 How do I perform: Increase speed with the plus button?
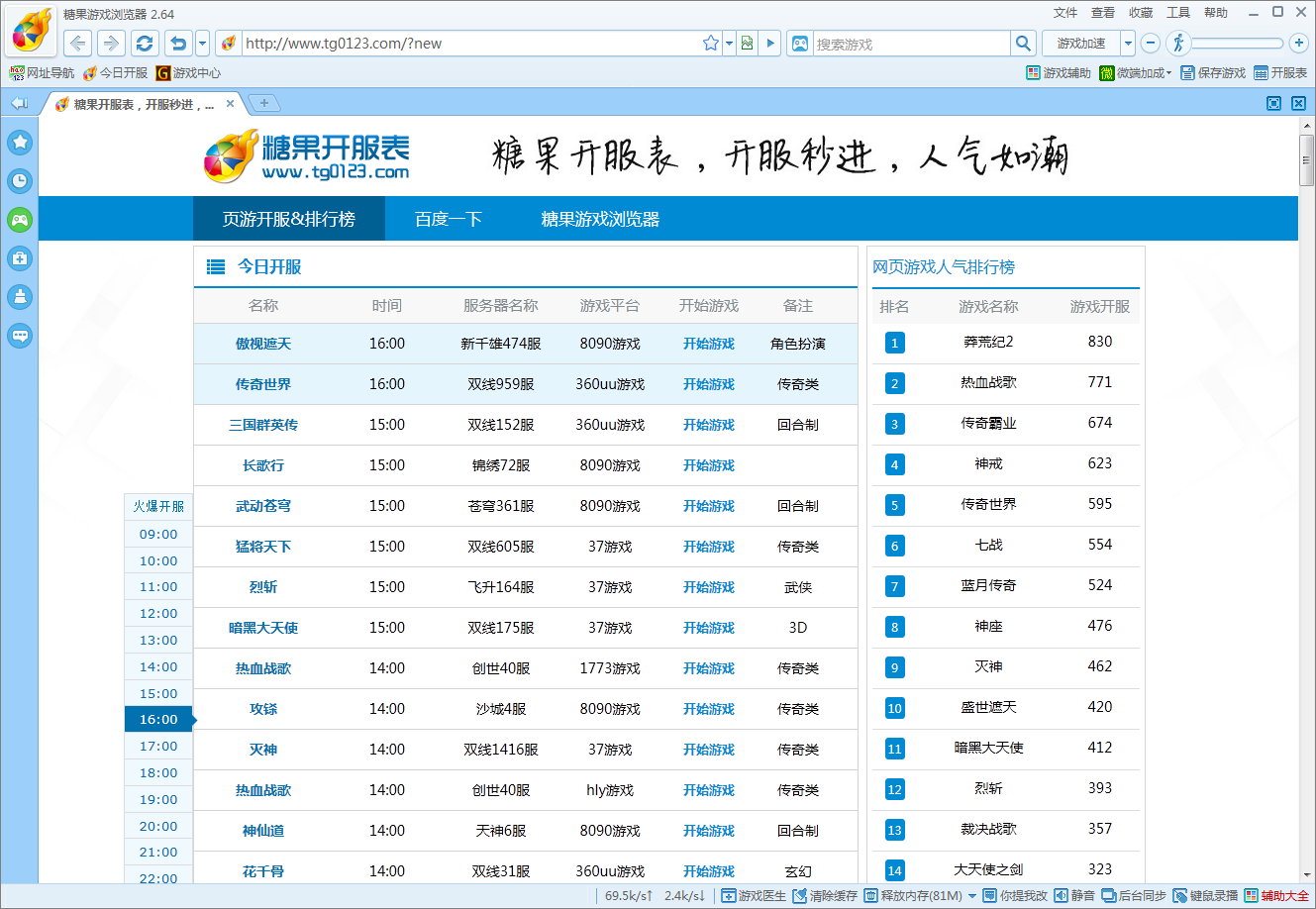point(1300,43)
